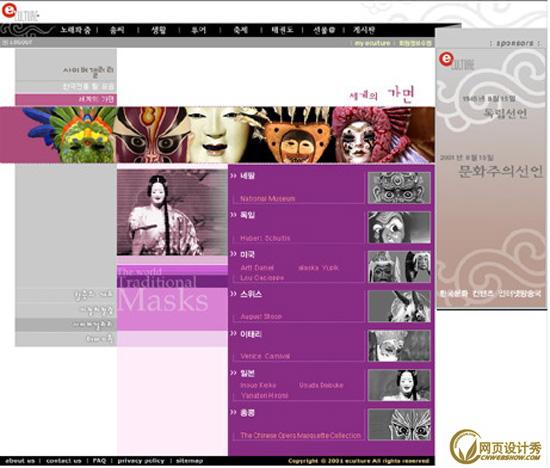
Task: Open the privacy policy footer link
Action: click(x=141, y=461)
